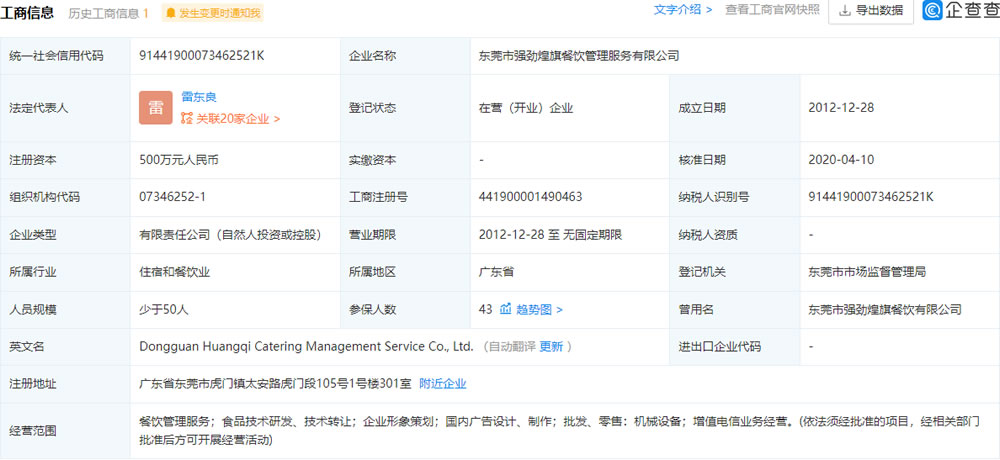Click the insured count value 43

click(485, 309)
